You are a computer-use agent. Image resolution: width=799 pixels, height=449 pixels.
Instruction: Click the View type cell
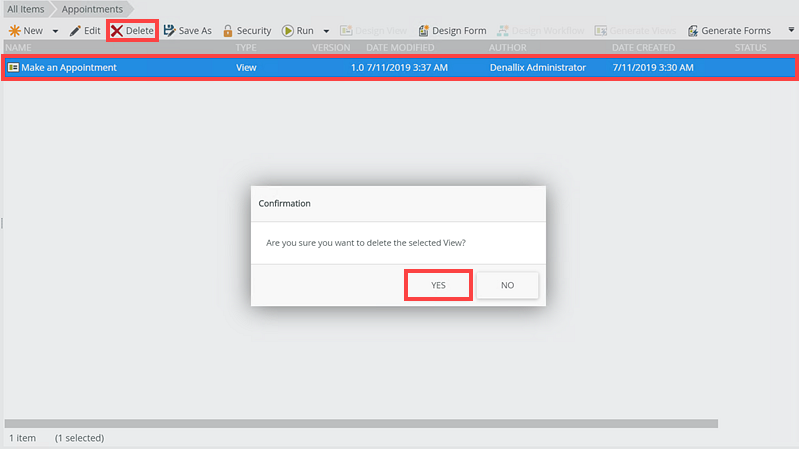246,67
